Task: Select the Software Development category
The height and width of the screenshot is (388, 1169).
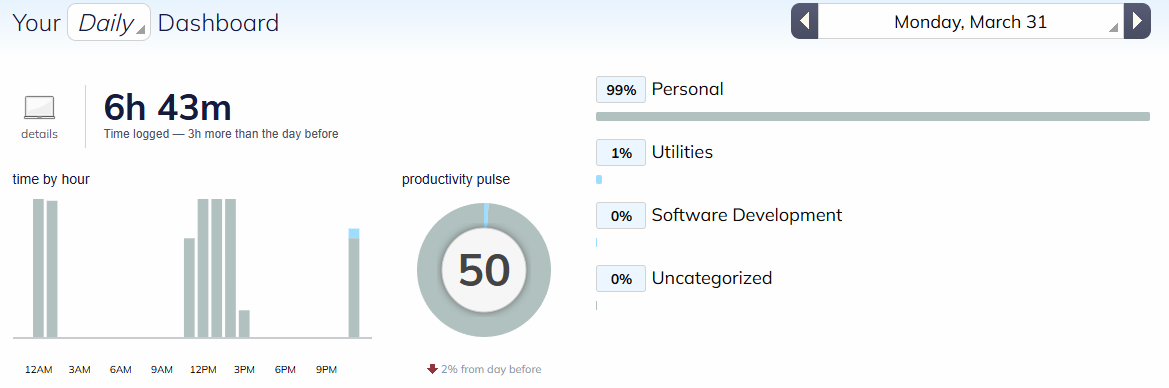Action: pyautogui.click(x=747, y=215)
